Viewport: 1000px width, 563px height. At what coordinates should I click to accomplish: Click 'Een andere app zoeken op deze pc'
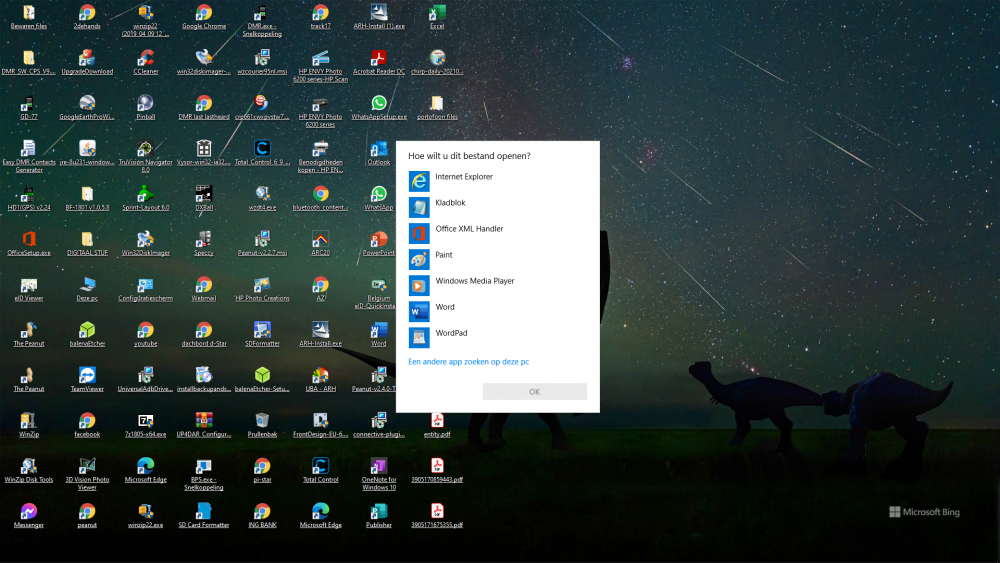(468, 362)
